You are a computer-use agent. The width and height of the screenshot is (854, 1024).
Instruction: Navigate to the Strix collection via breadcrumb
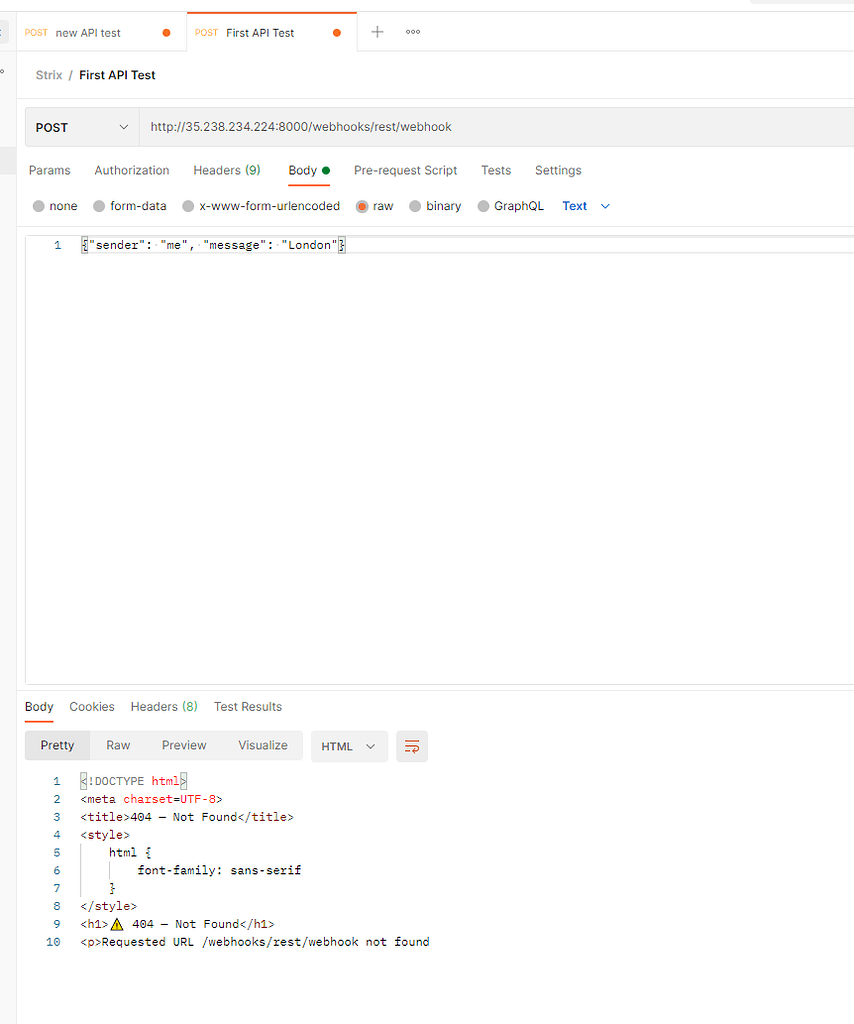[x=48, y=74]
